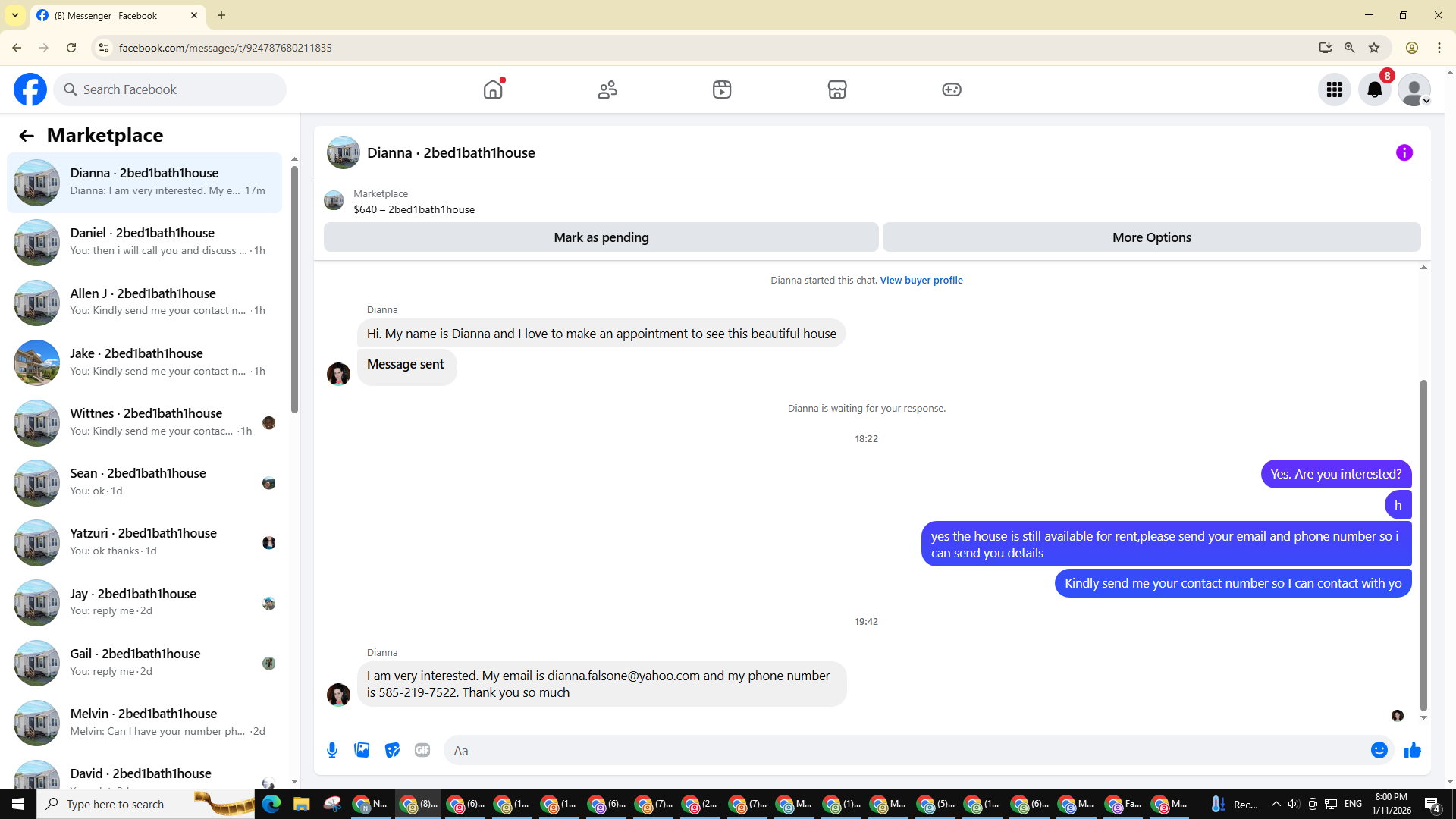Open conversation information icon

click(1404, 153)
